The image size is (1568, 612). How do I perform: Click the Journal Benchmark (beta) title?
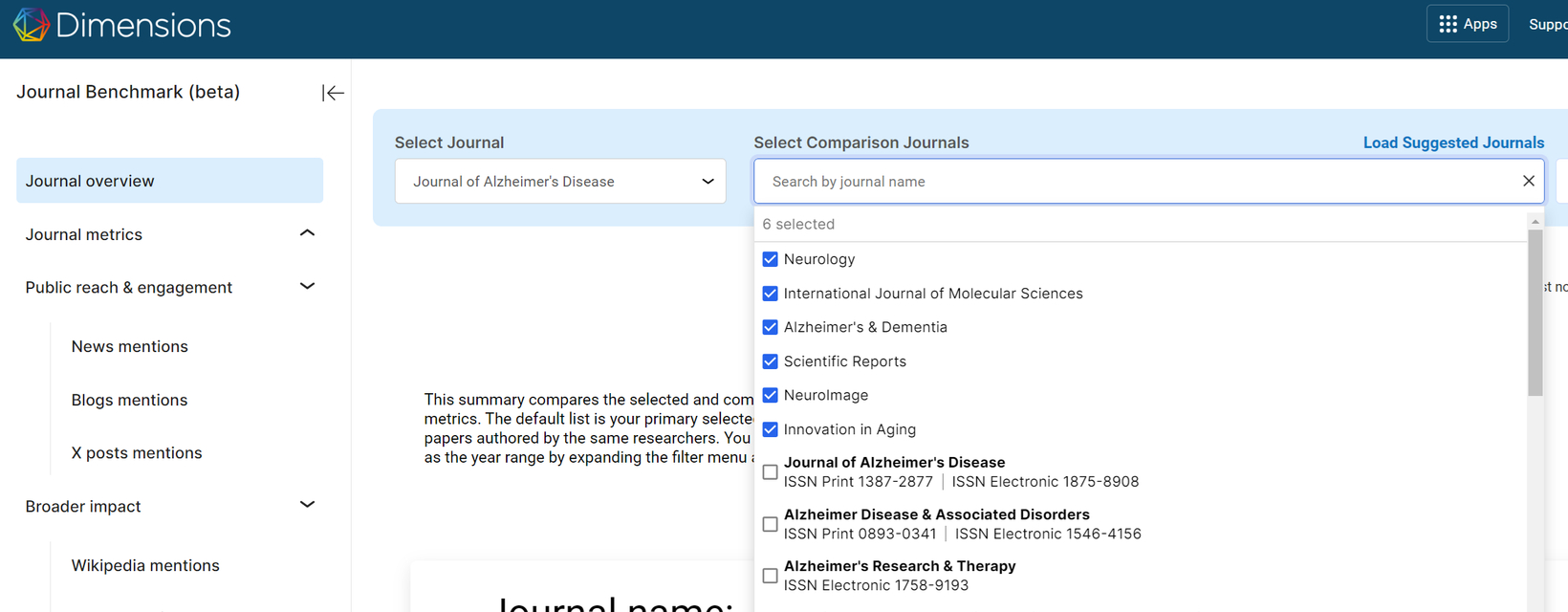[128, 92]
